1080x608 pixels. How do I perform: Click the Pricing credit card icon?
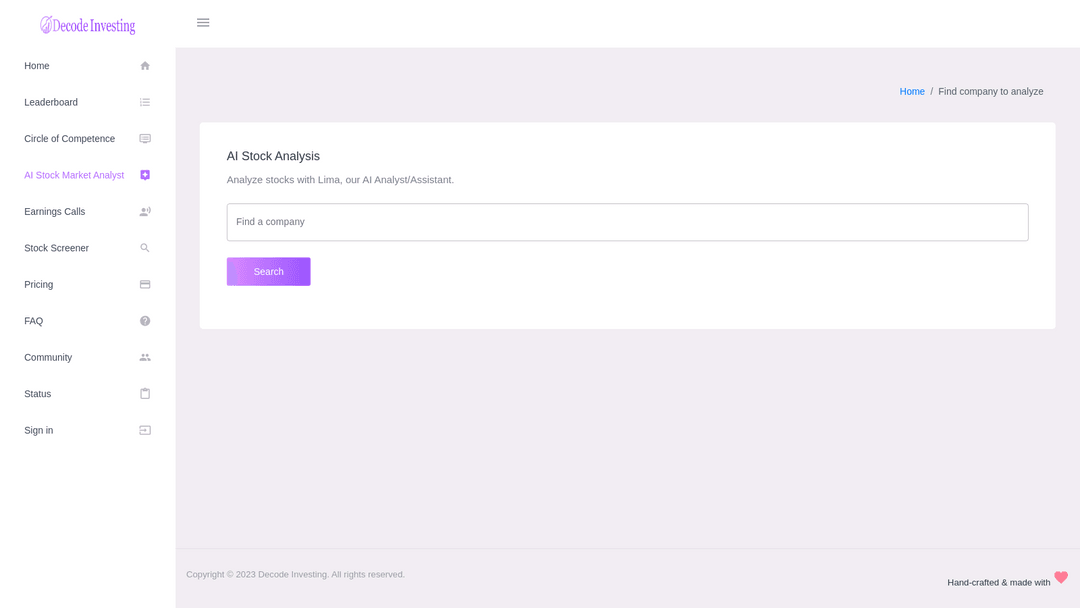[x=145, y=285]
